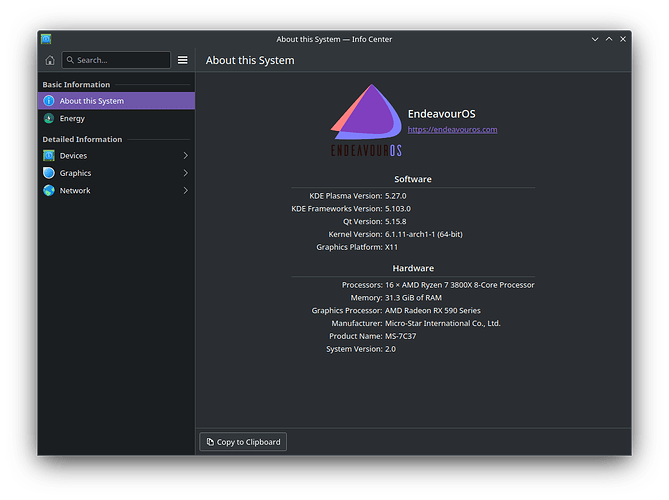669x500 pixels.
Task: Maximize the Info Center window
Action: 609,39
